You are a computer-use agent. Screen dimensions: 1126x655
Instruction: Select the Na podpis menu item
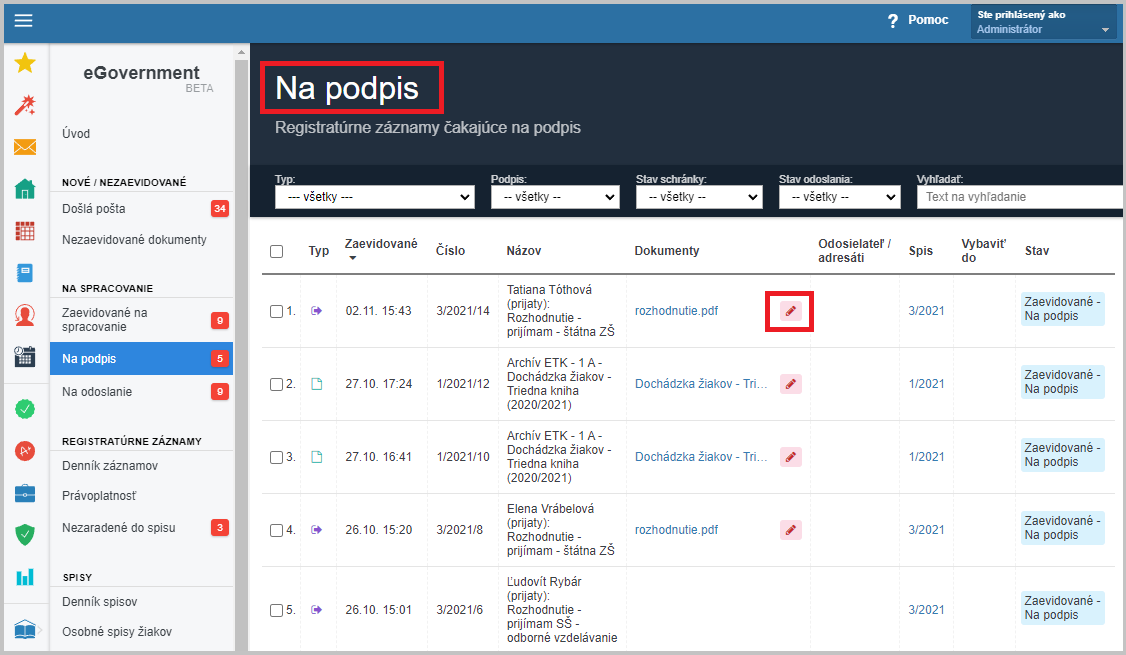click(141, 358)
